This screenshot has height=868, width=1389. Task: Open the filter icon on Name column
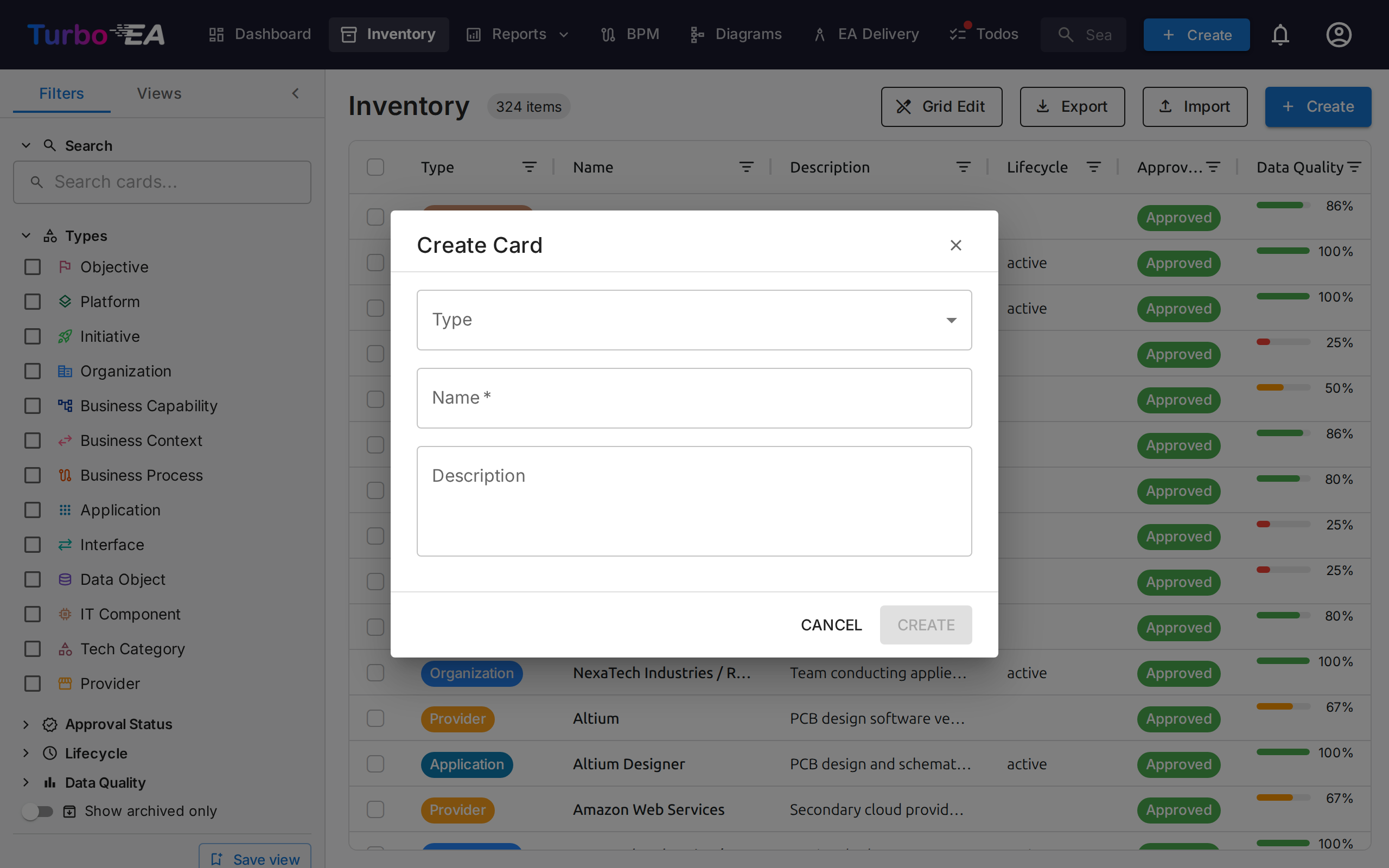point(746,167)
